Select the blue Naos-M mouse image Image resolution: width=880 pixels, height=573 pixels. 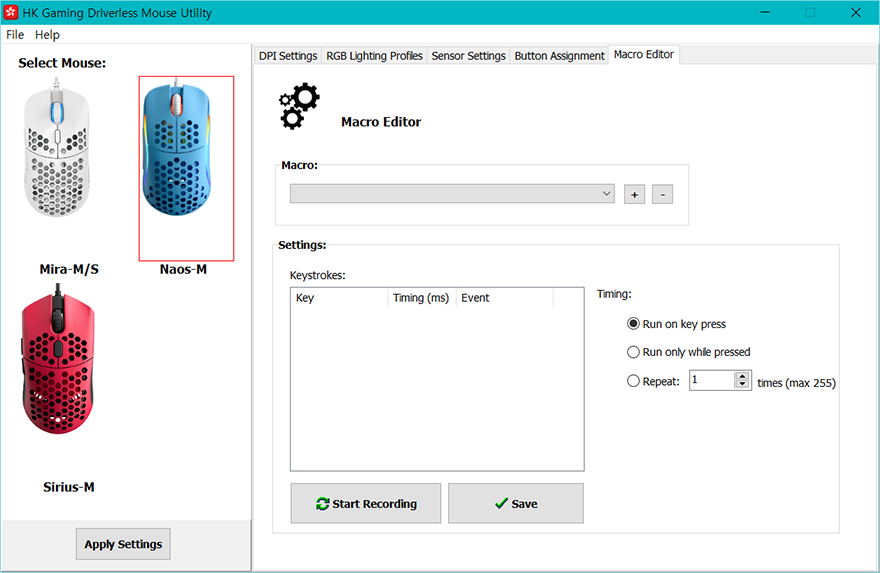click(x=177, y=148)
